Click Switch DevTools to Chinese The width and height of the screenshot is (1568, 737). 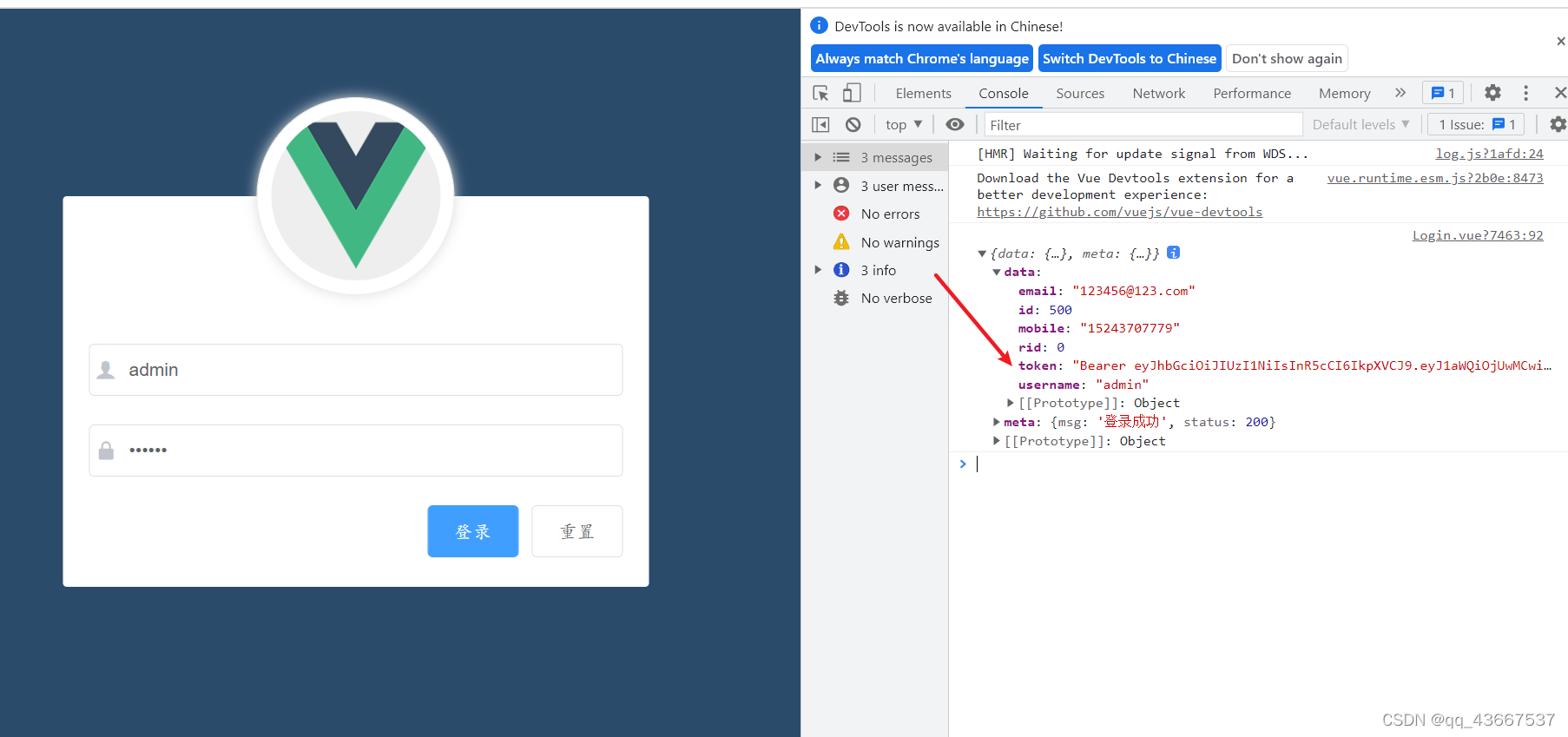(1130, 59)
